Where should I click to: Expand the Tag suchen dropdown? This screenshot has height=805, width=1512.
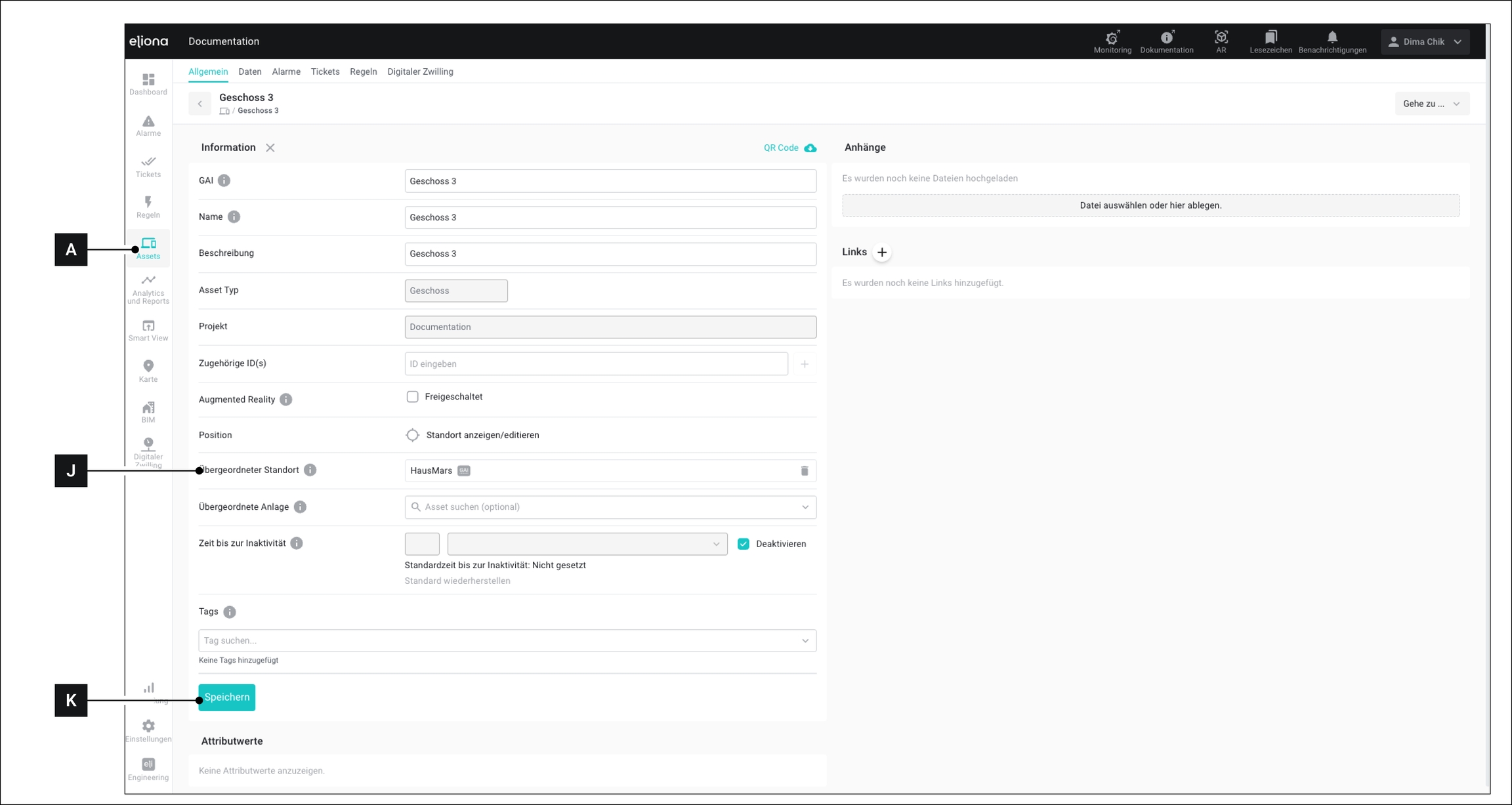[x=507, y=641]
